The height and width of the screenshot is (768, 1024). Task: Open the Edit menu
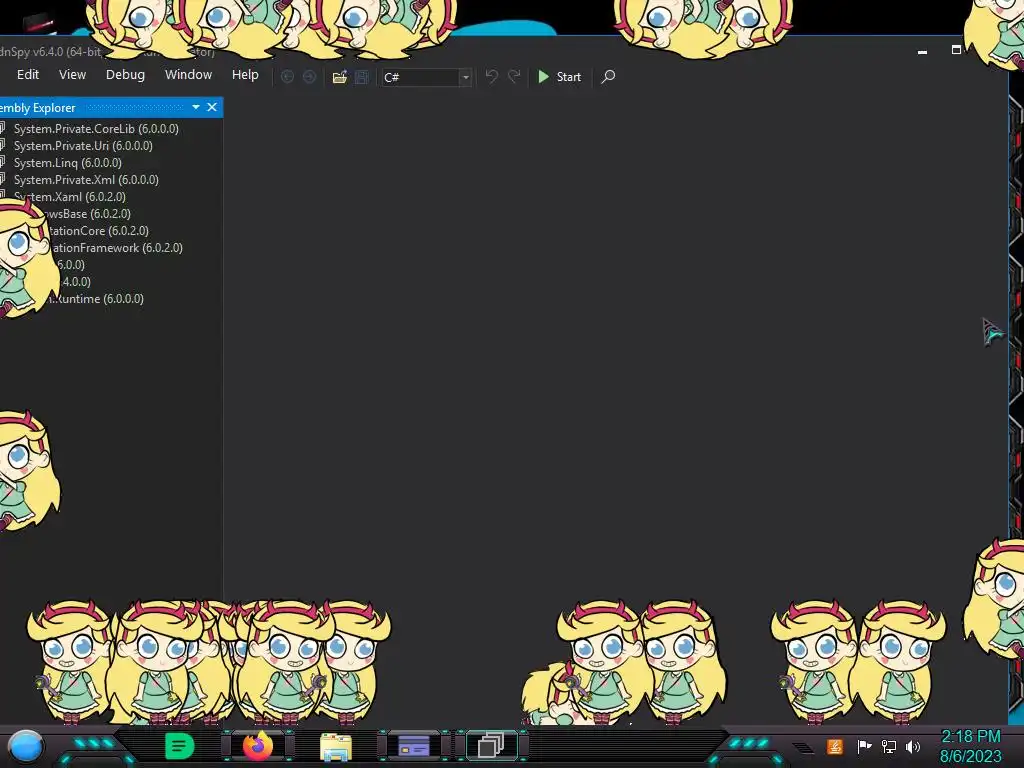coord(28,74)
